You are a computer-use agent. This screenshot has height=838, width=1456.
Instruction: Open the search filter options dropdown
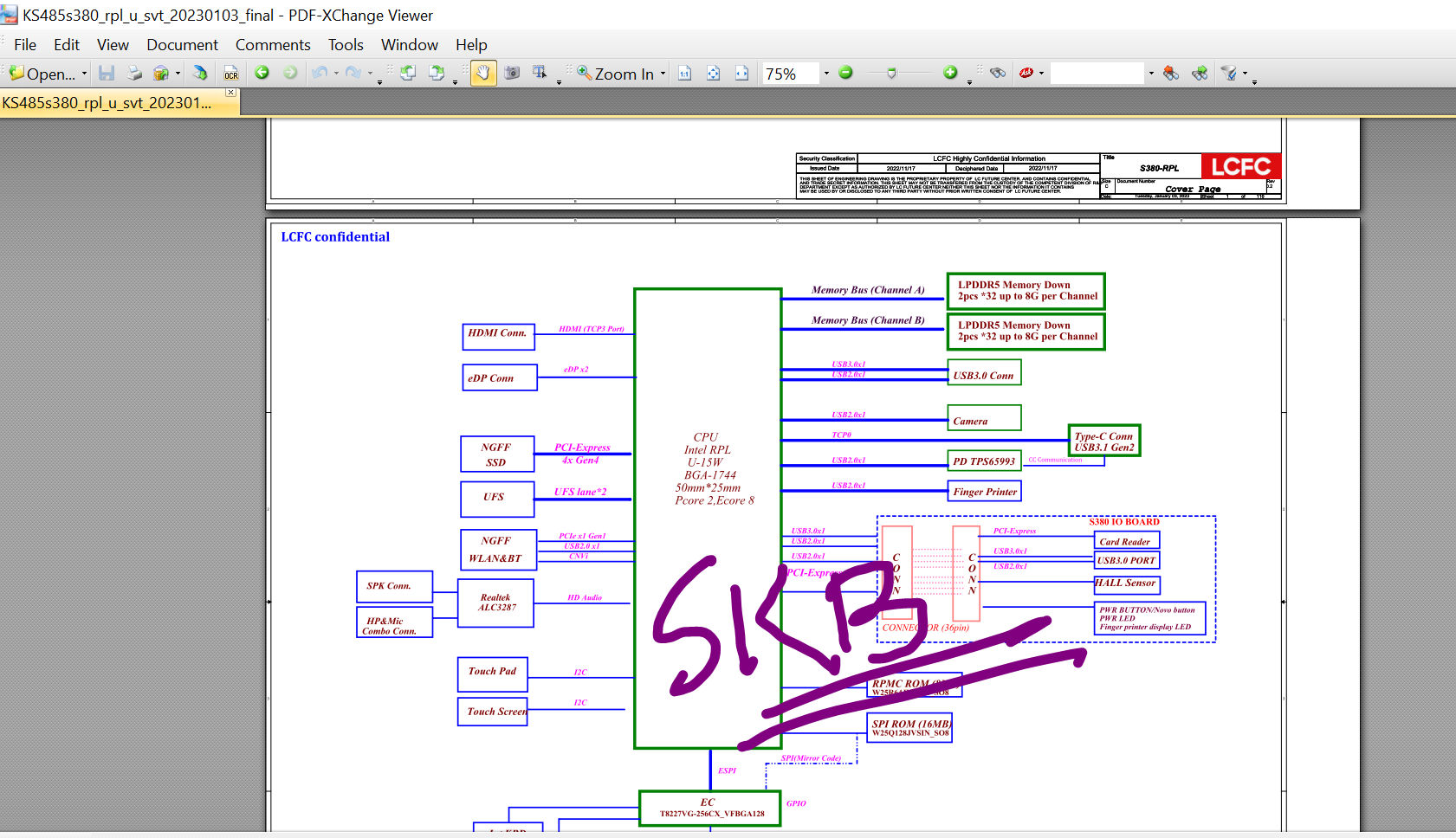pos(1246,74)
